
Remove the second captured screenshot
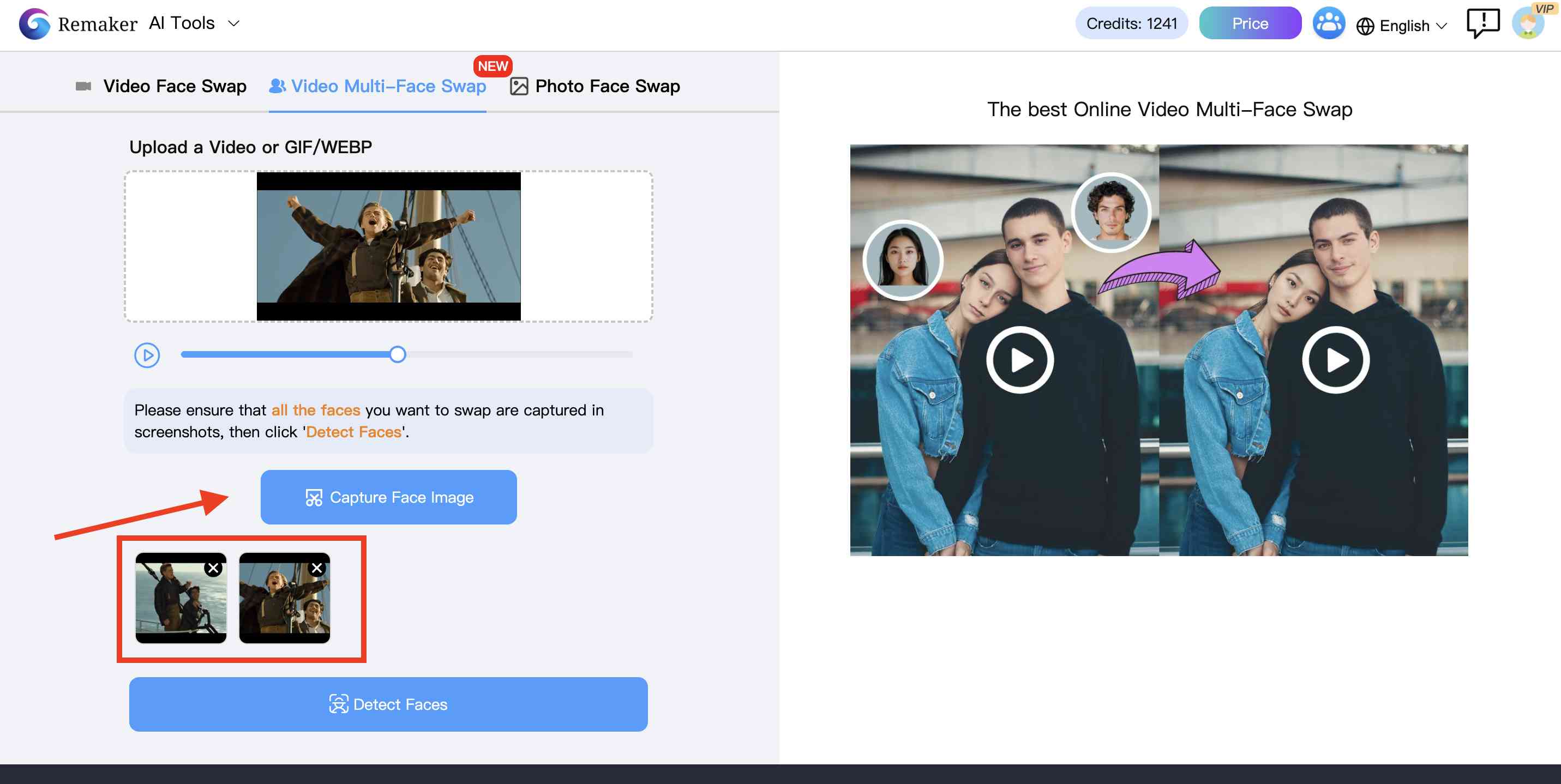317,568
